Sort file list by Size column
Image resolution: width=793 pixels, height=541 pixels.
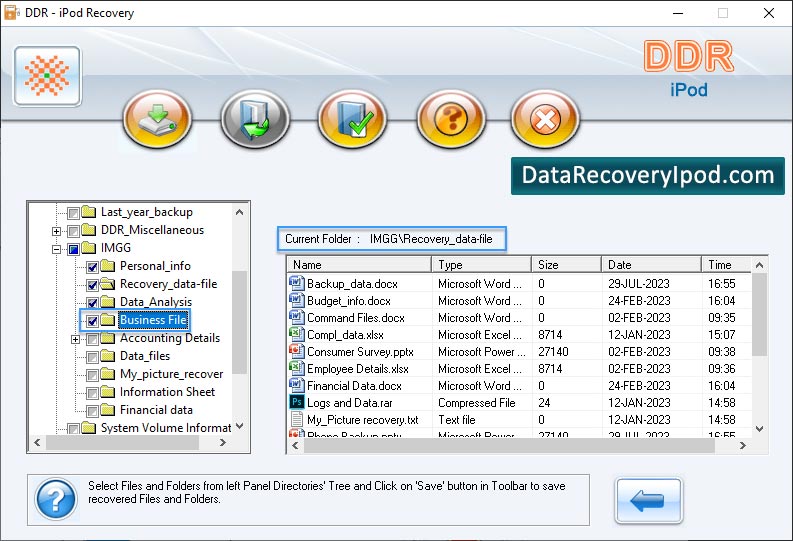[566, 264]
